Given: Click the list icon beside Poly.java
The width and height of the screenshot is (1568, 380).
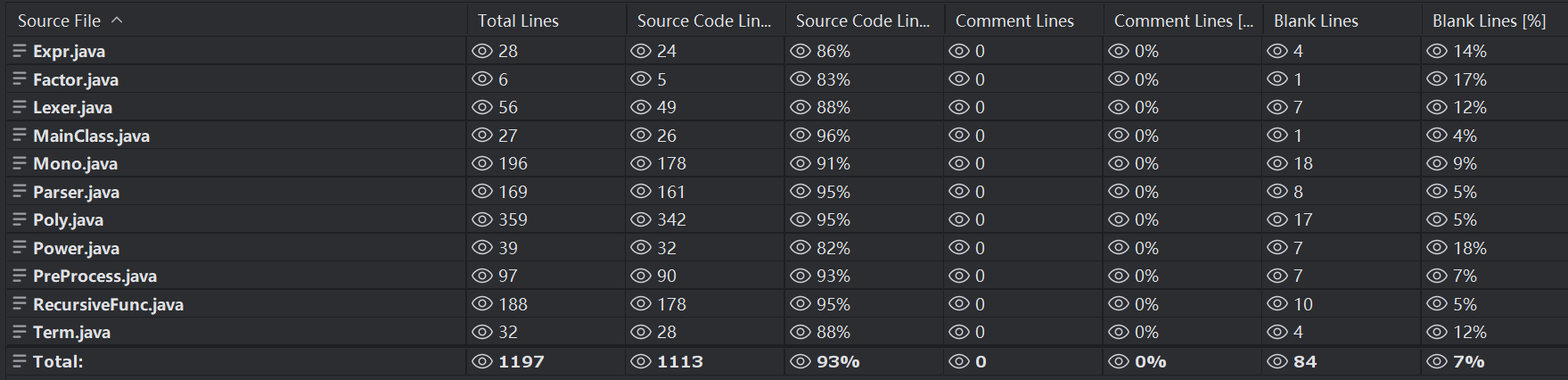Looking at the screenshot, I should click(20, 219).
